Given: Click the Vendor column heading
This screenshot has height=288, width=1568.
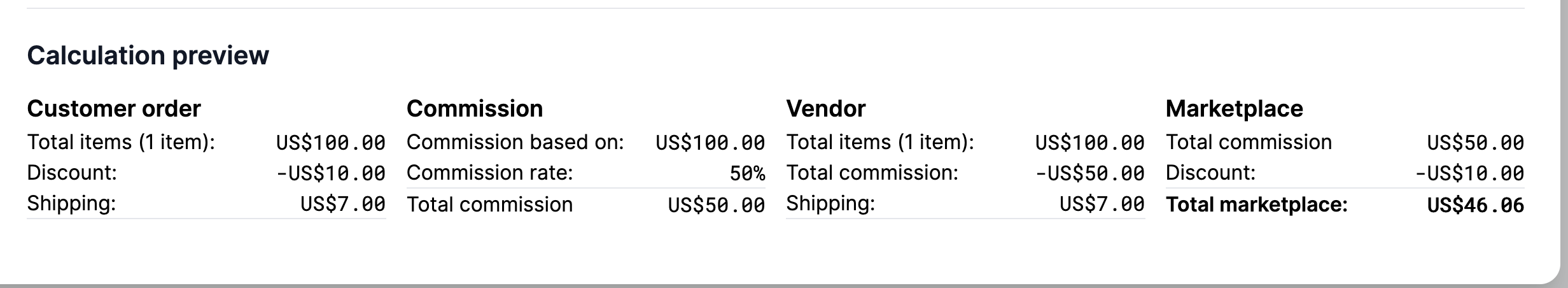Looking at the screenshot, I should 825,109.
